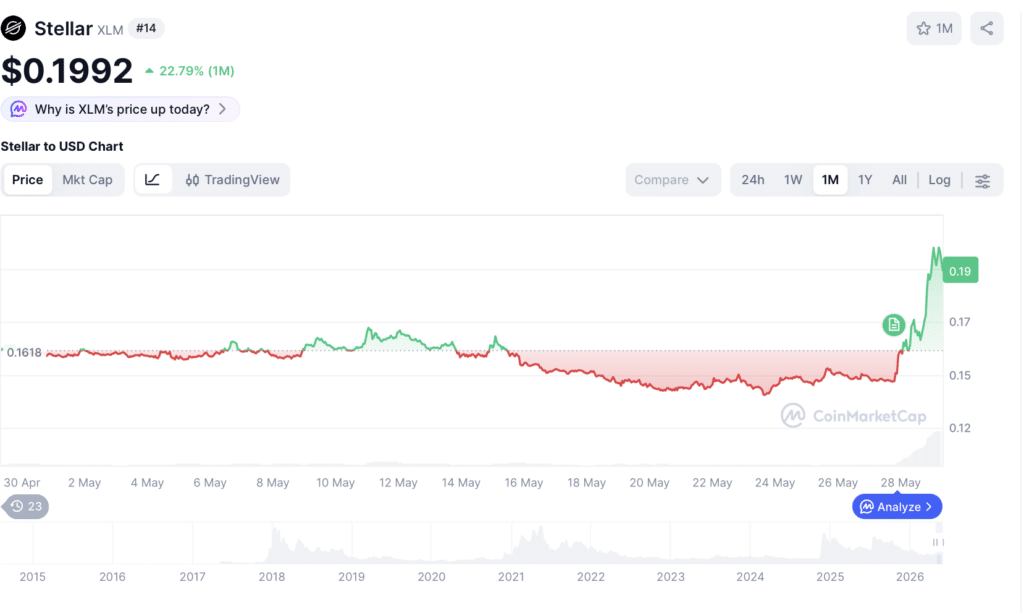Open the Analyze button arrow
Screen dimensions: 1024x613
coord(897,507)
